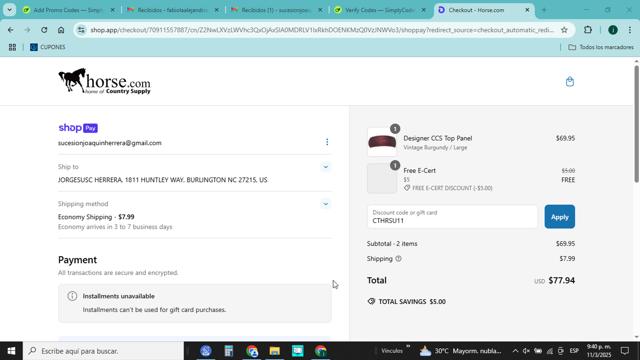Open Chrome three-dot menu
The width and height of the screenshot is (640, 360).
tap(630, 30)
